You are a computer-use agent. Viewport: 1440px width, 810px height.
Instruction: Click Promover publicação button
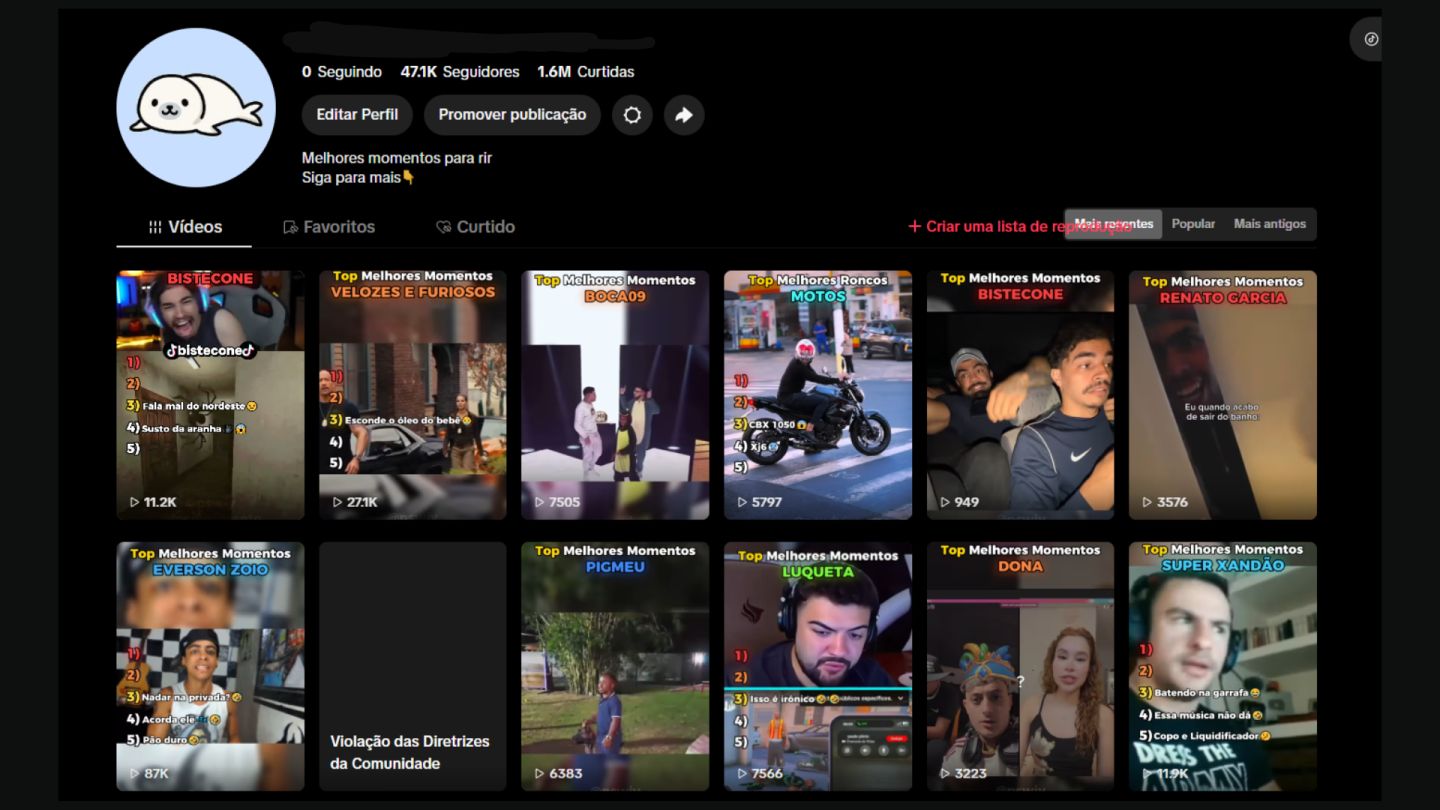point(512,115)
